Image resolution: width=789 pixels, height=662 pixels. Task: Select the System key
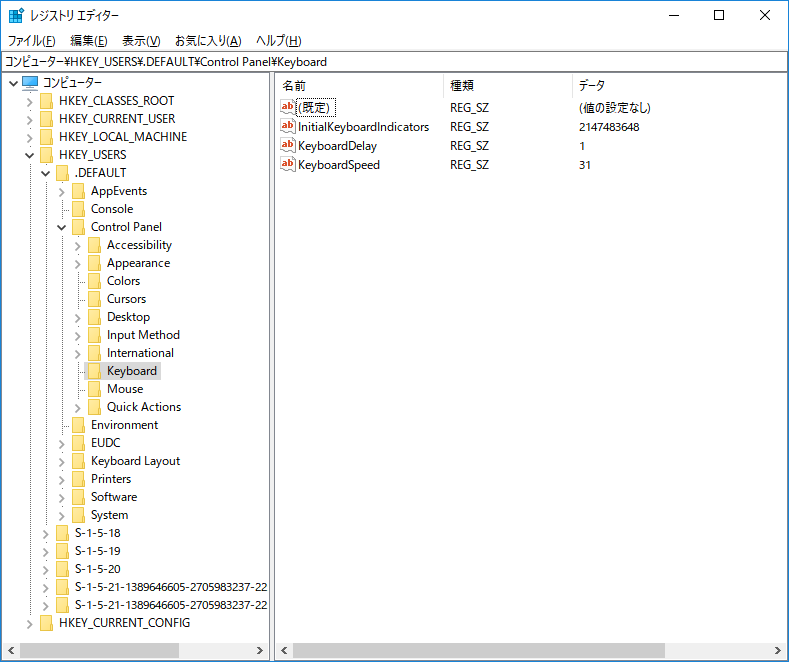coord(109,515)
